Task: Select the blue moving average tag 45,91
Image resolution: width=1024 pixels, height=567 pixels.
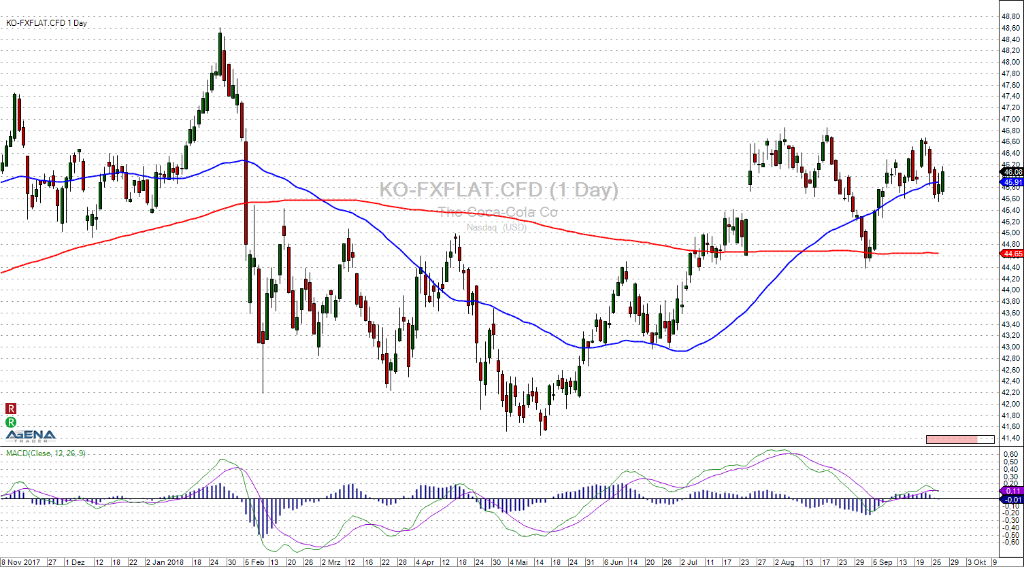Action: [1011, 181]
